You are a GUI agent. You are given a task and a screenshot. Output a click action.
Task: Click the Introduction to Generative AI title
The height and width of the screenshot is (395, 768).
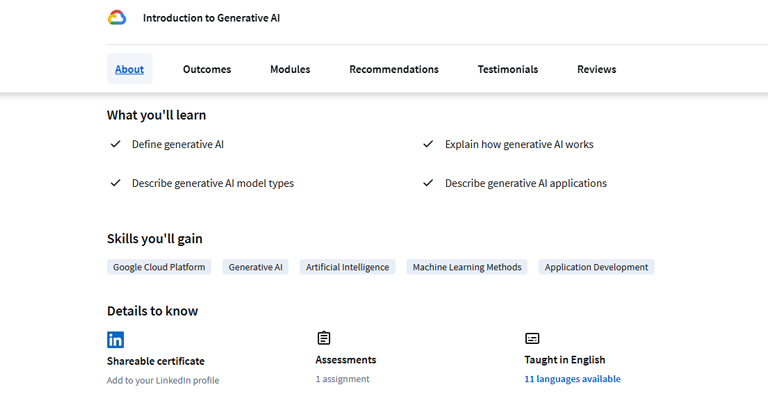[x=212, y=18]
